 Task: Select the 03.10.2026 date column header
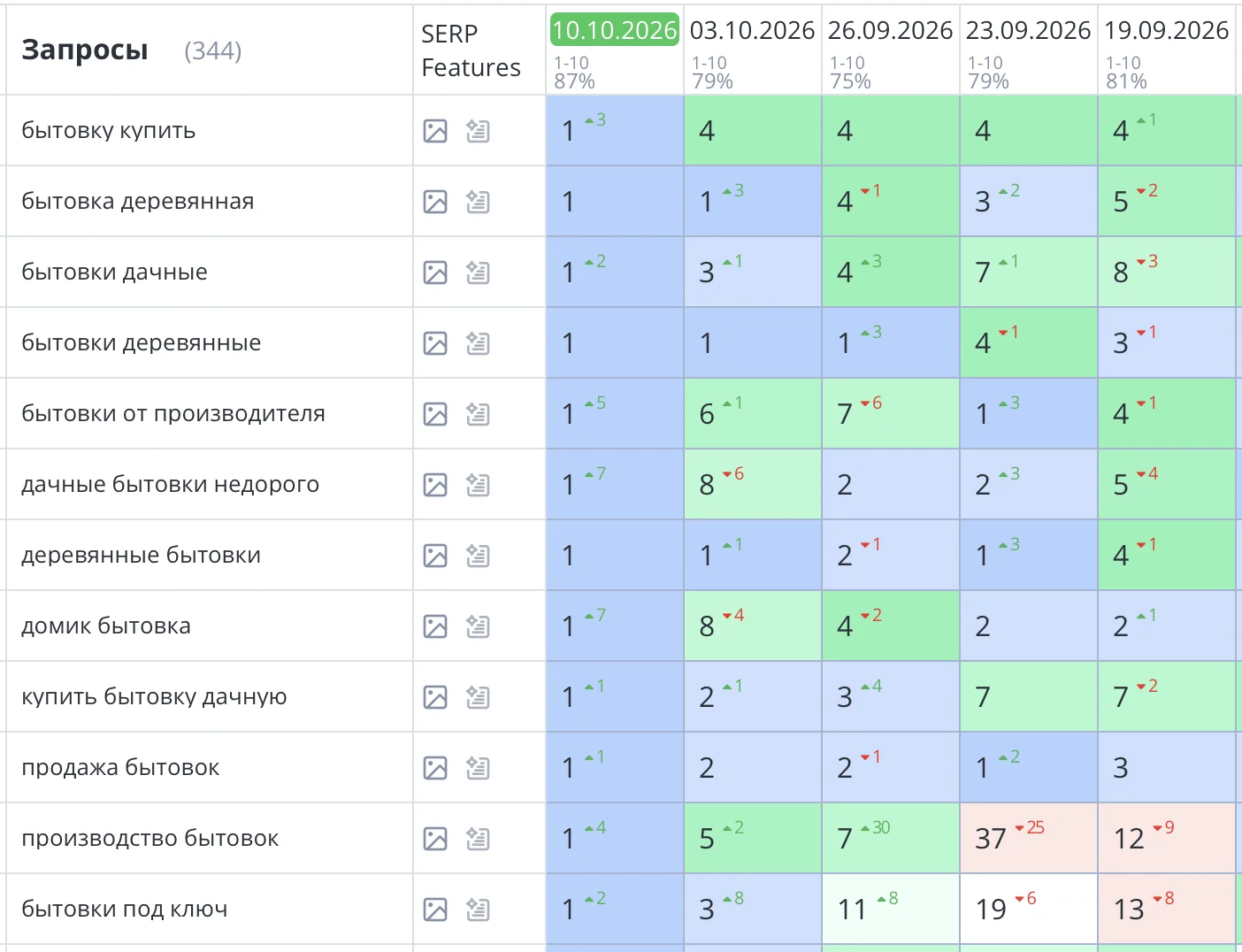click(752, 30)
